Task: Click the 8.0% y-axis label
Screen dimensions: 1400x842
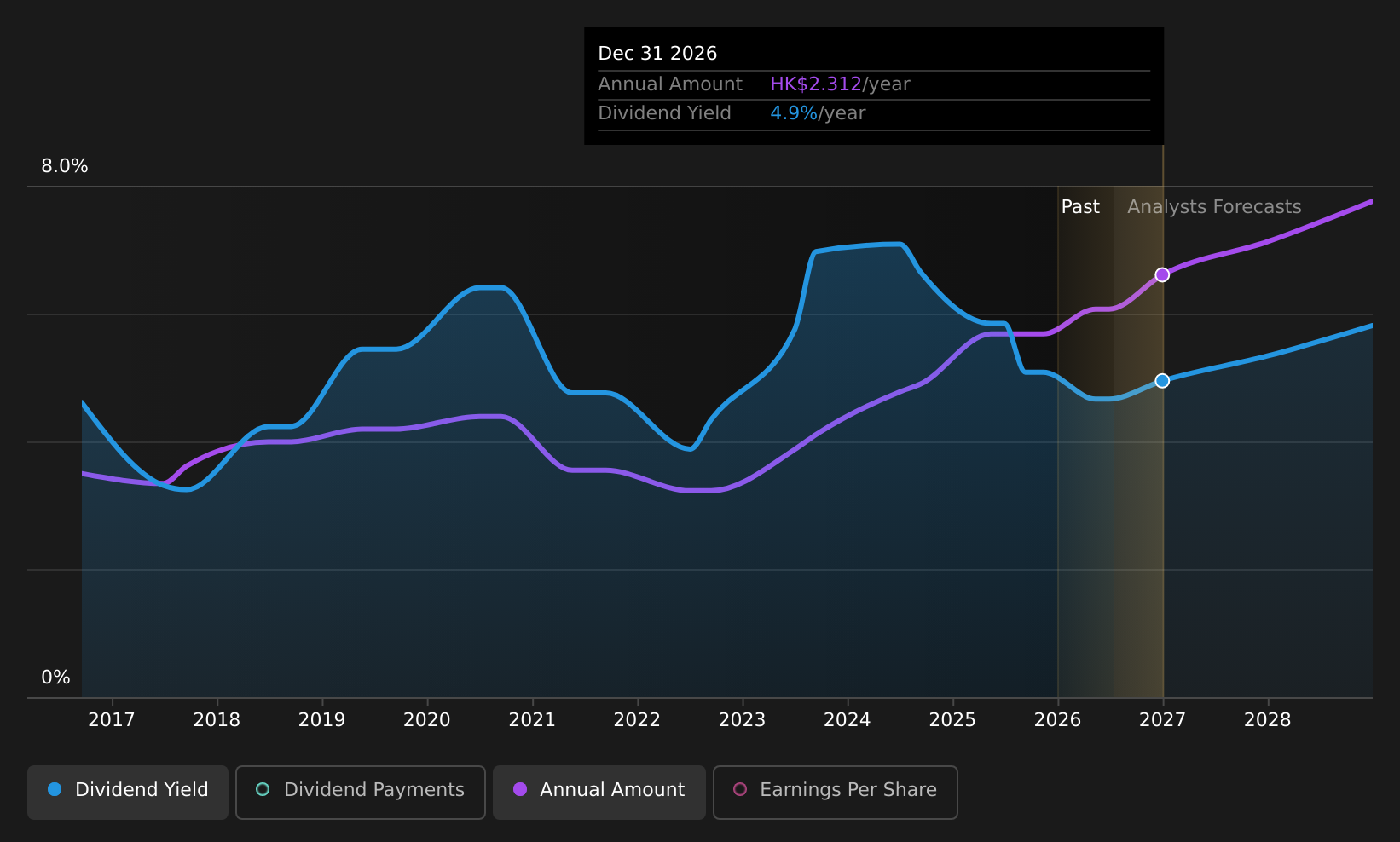Action: point(65,166)
